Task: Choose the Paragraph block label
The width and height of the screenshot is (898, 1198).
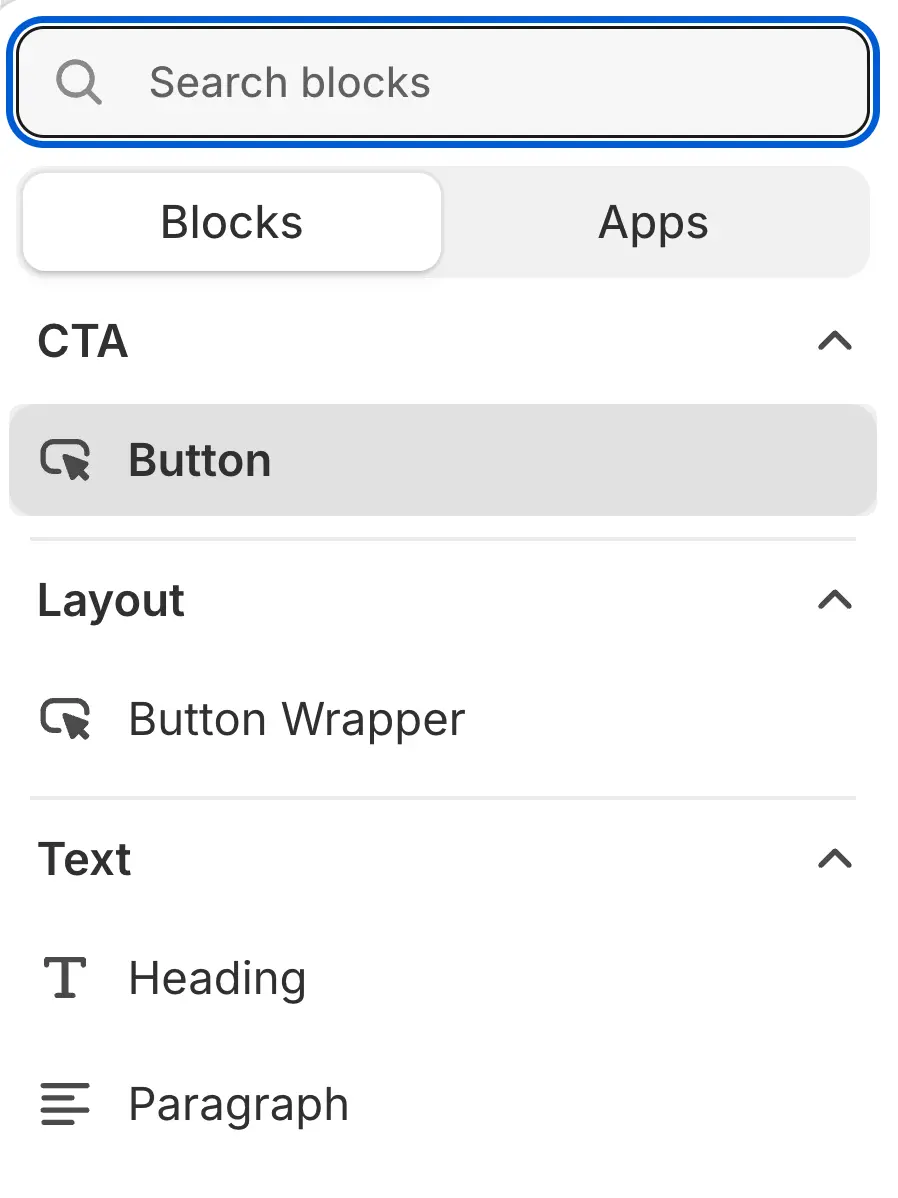Action: coord(239,1105)
